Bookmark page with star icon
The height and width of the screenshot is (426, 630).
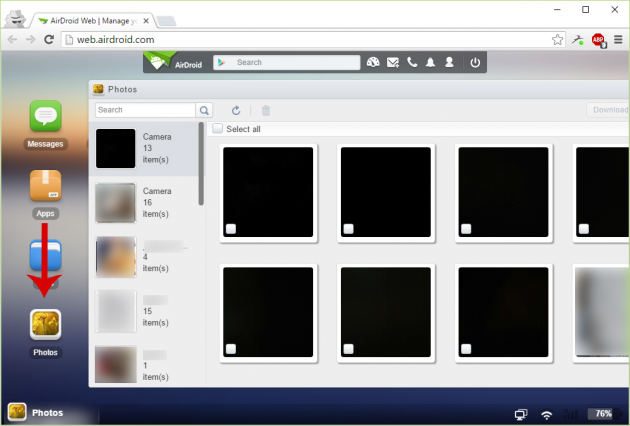[x=557, y=39]
